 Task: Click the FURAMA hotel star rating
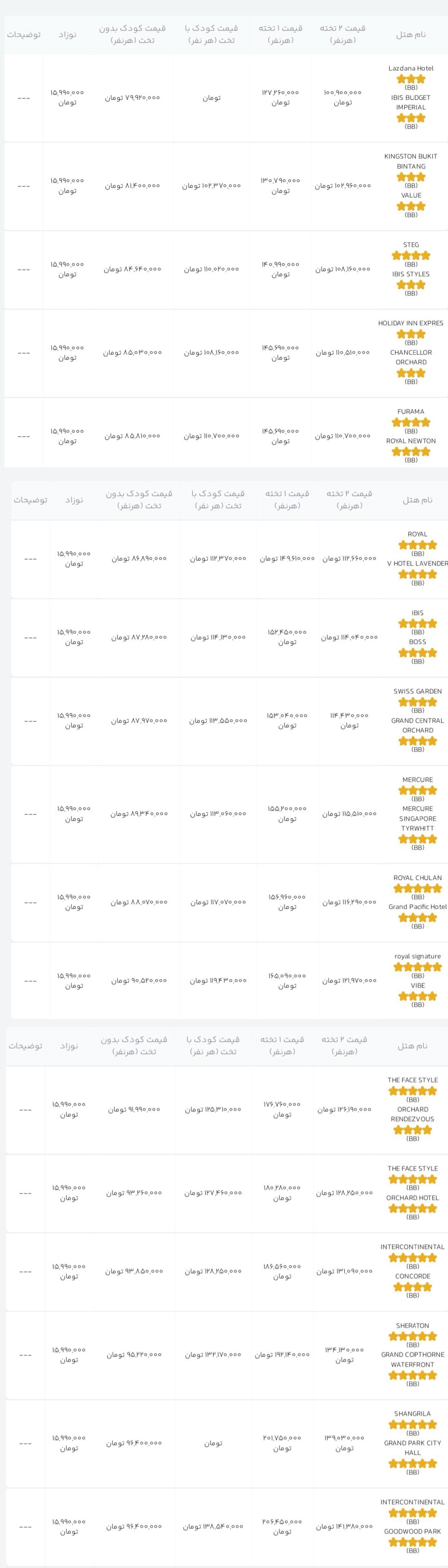(411, 422)
